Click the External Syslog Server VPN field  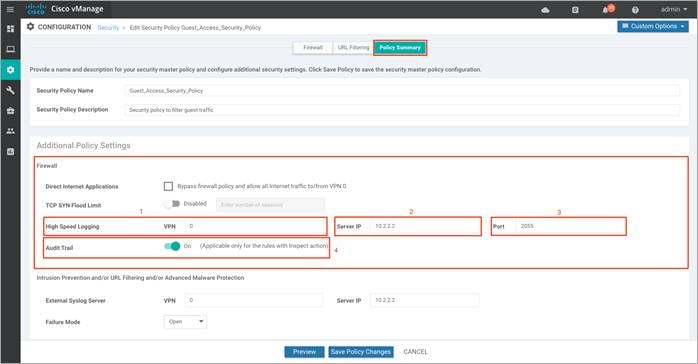coord(254,300)
